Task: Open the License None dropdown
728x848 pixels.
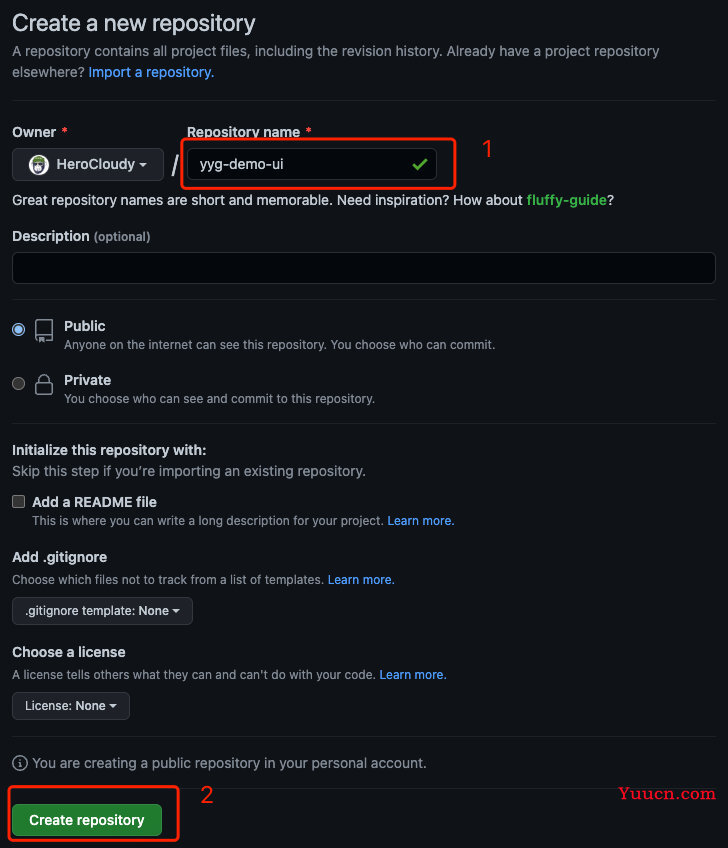Action: [x=71, y=706]
